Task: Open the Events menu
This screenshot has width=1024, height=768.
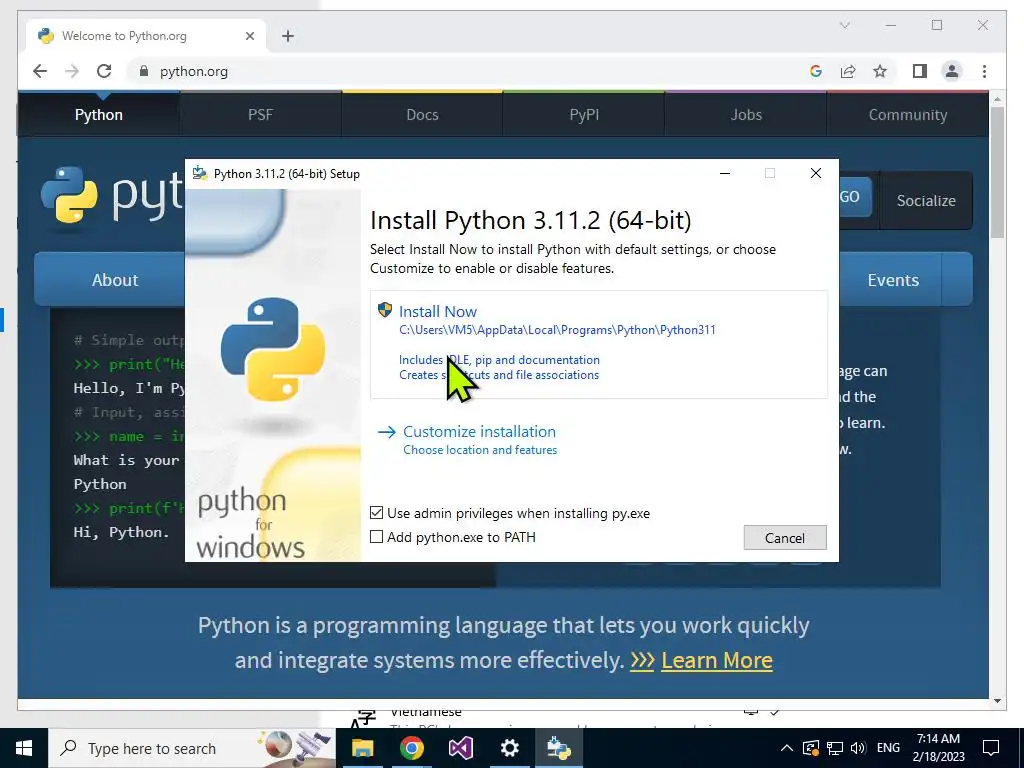Action: [x=893, y=280]
